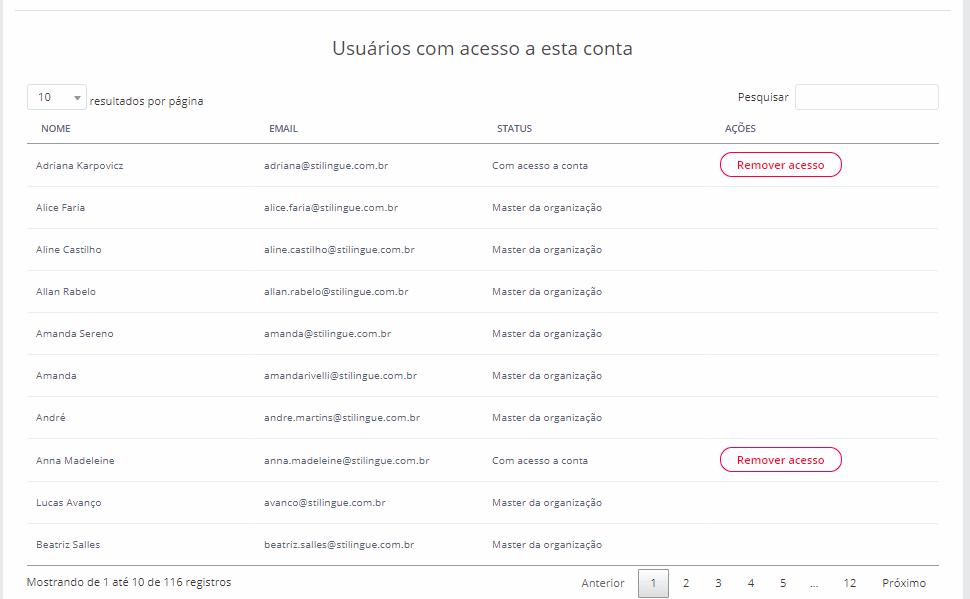This screenshot has width=970, height=599.
Task: Click the Beatriz Salles name entry
Action: [68, 545]
